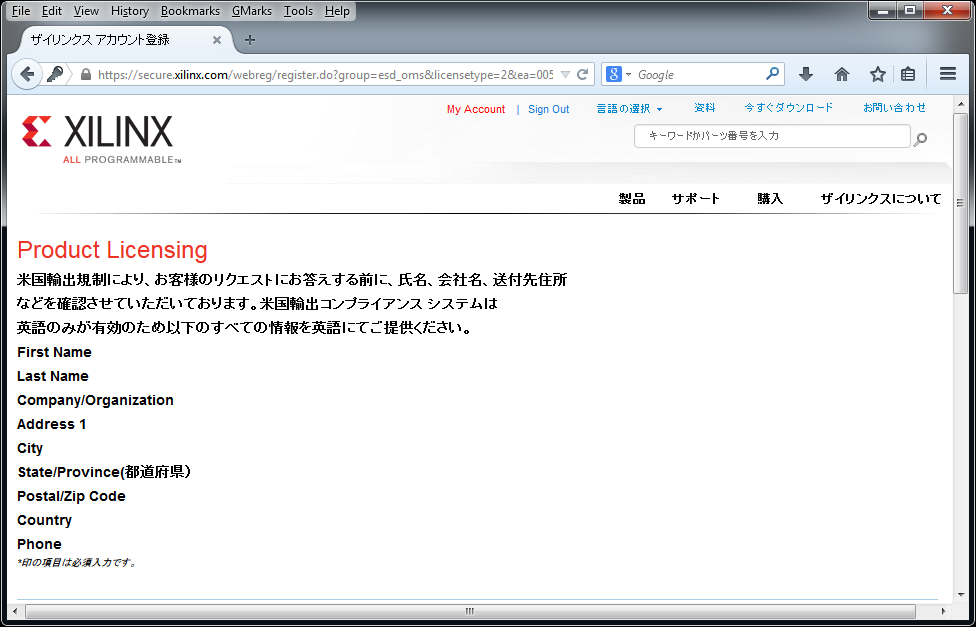Image resolution: width=976 pixels, height=627 pixels.
Task: Click the 今すぐダウンロード link
Action: [788, 108]
